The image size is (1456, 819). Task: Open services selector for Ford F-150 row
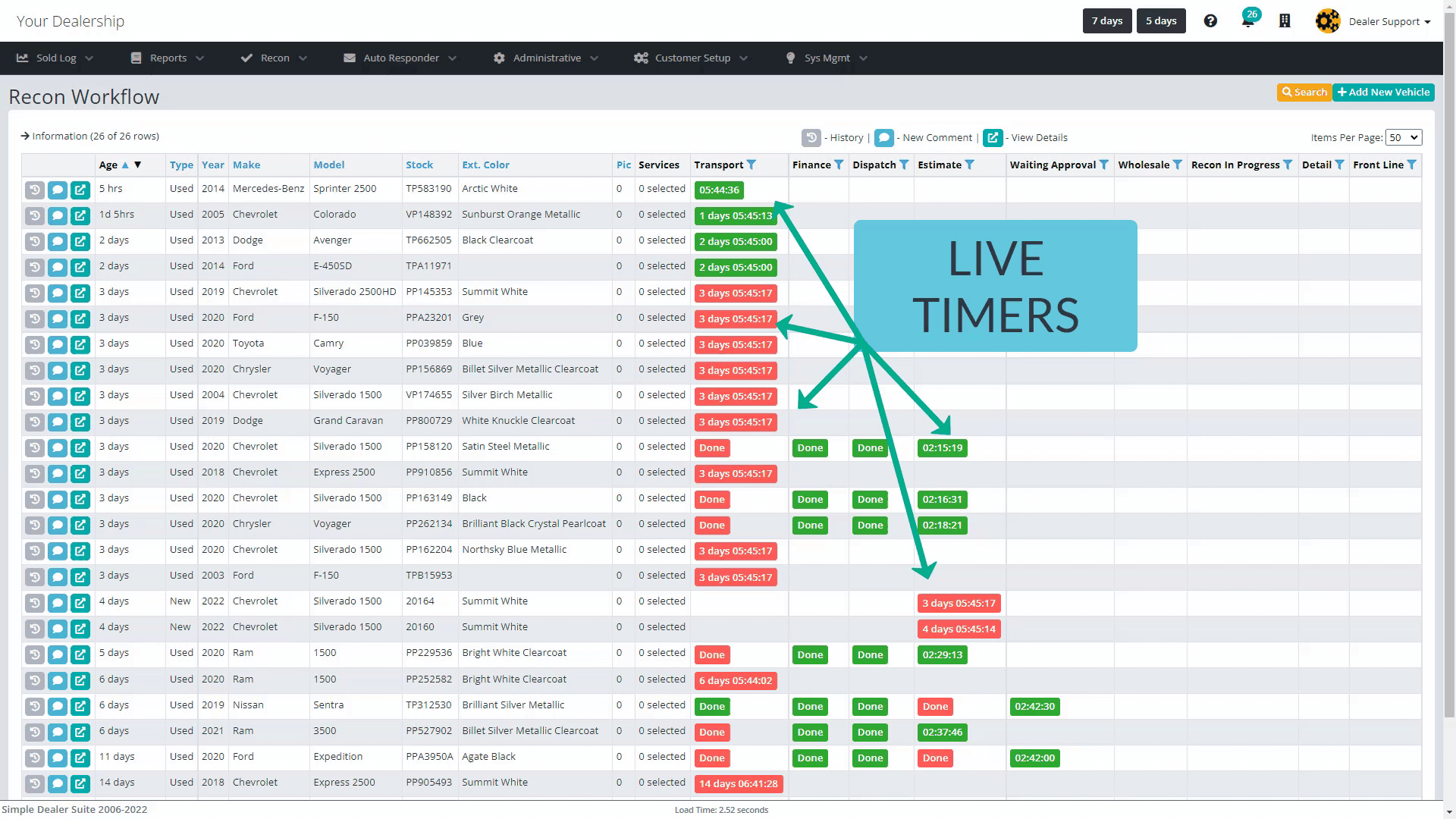[661, 318]
